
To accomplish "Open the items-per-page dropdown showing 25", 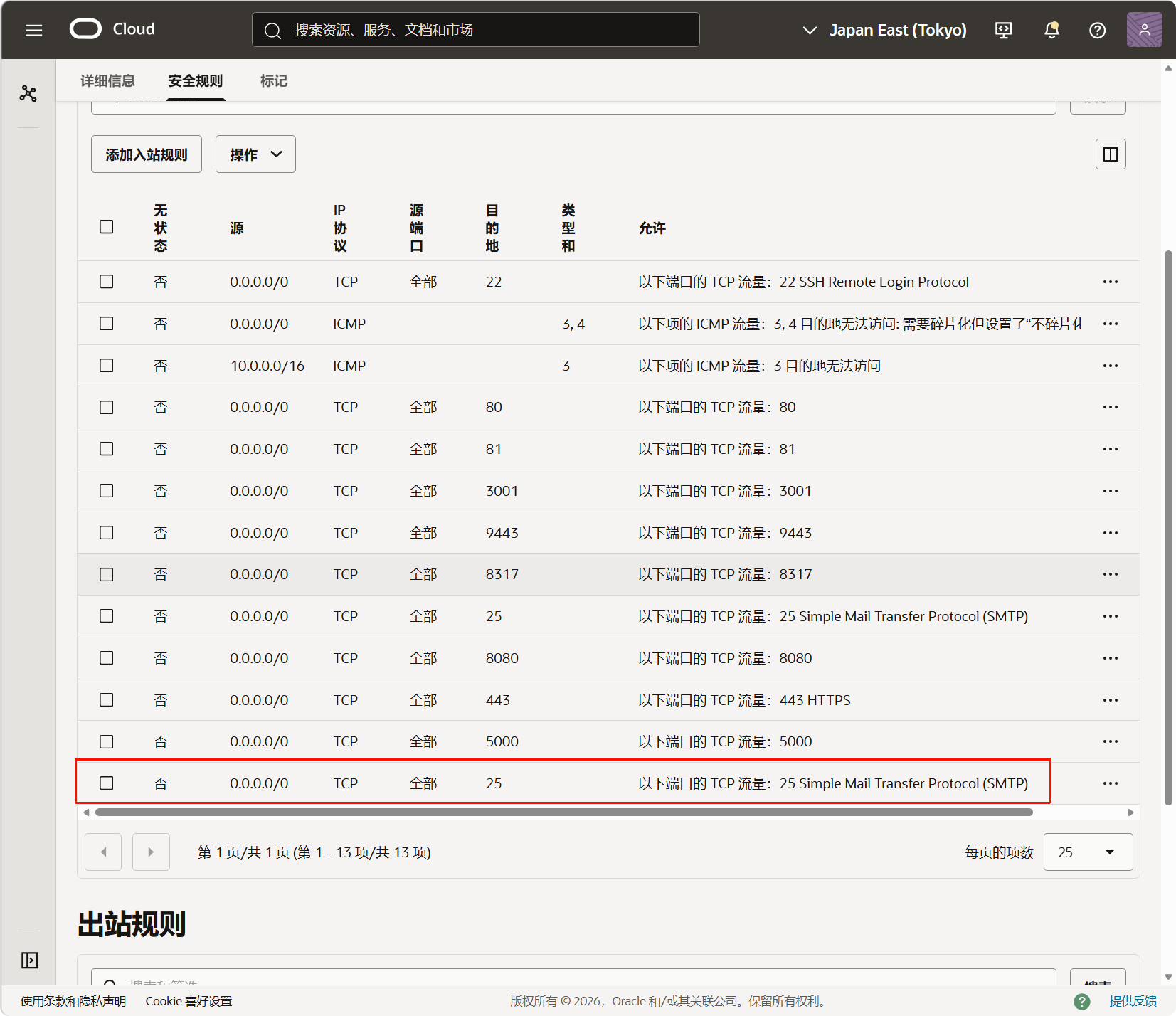I will click(1087, 852).
